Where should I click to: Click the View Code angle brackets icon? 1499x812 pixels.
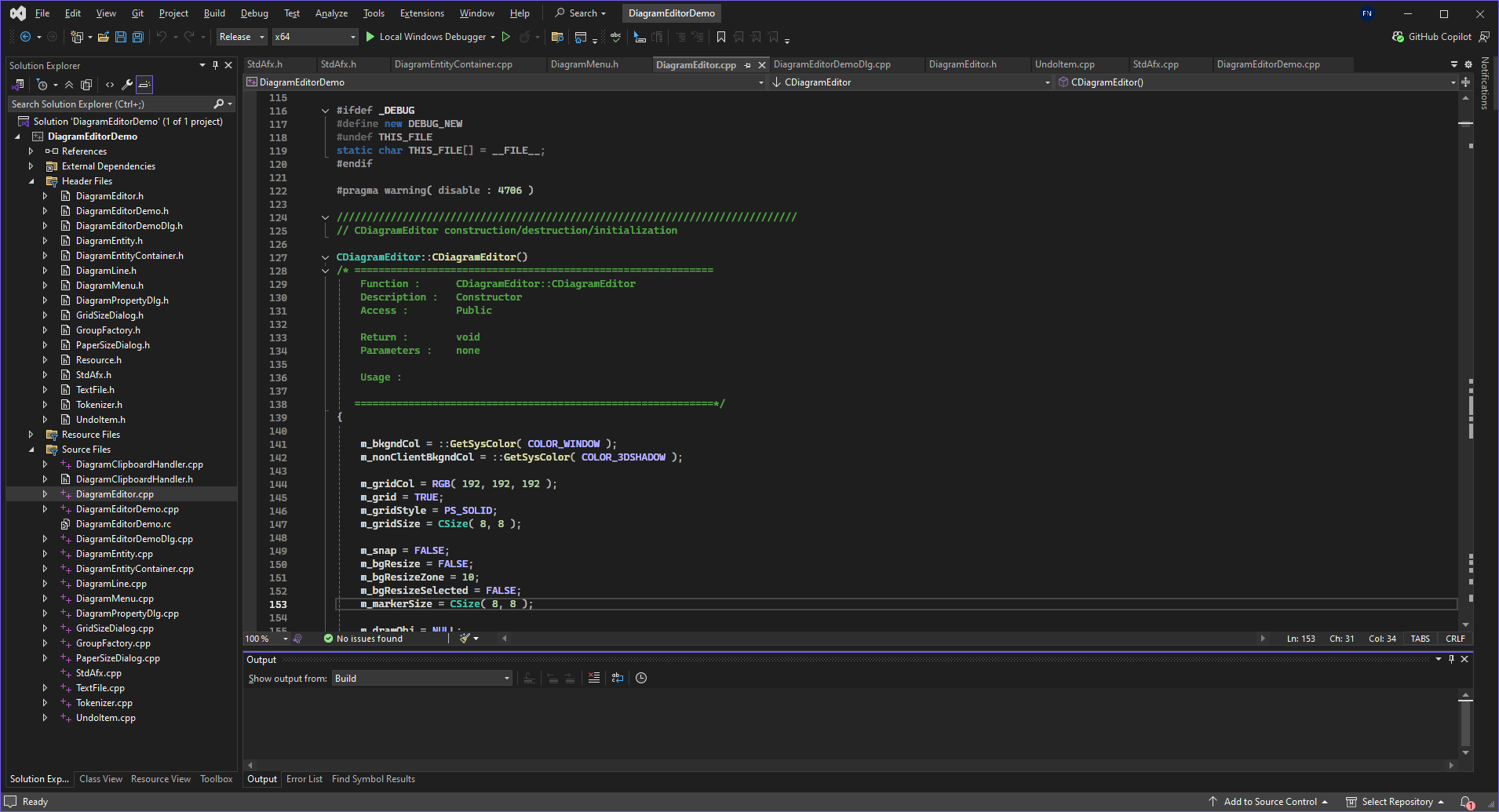110,85
